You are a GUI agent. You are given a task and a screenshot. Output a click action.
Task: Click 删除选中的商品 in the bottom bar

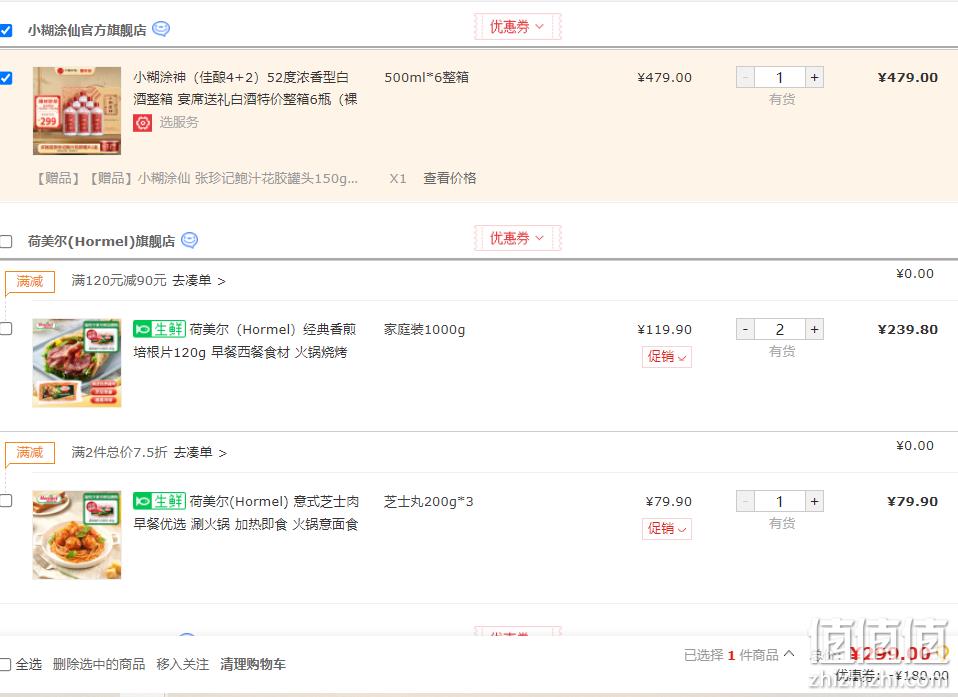coord(99,664)
